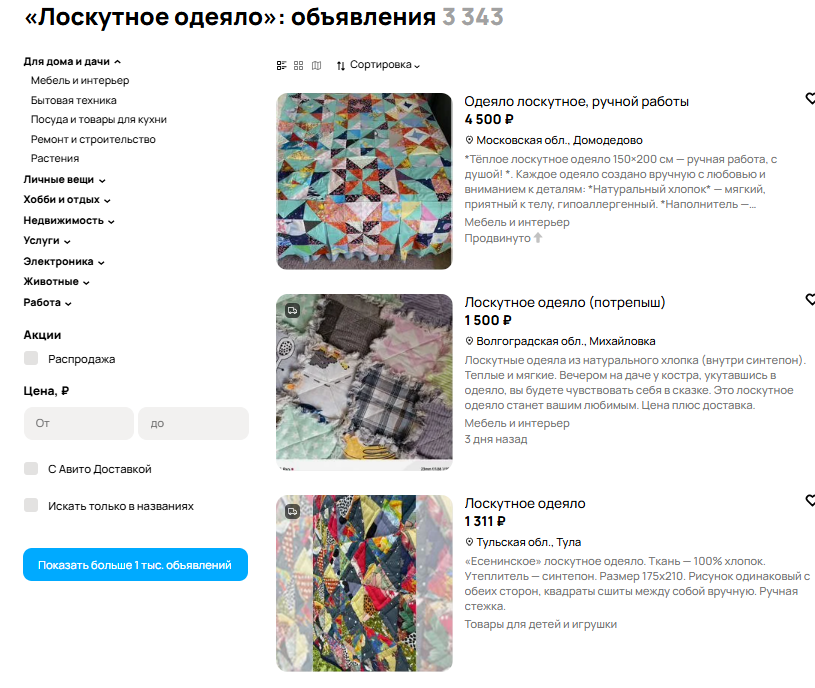Click Показать больше 1 тыс. объявлений button

click(x=135, y=565)
